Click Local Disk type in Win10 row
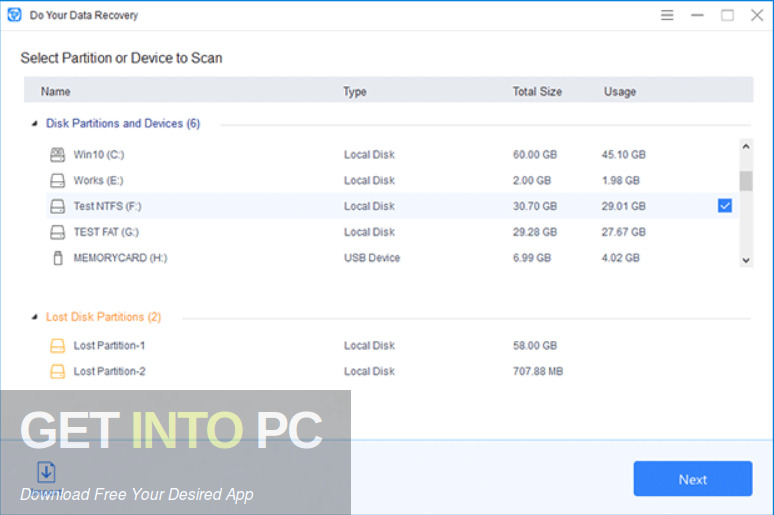 point(369,155)
